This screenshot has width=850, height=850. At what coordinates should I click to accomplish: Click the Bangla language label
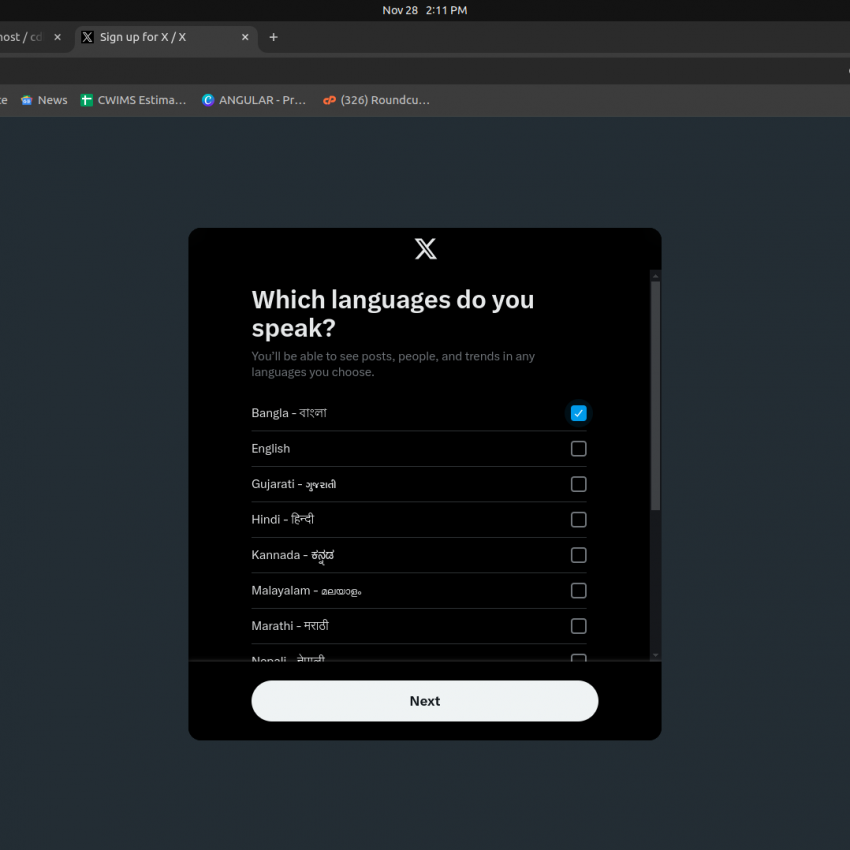(x=289, y=413)
